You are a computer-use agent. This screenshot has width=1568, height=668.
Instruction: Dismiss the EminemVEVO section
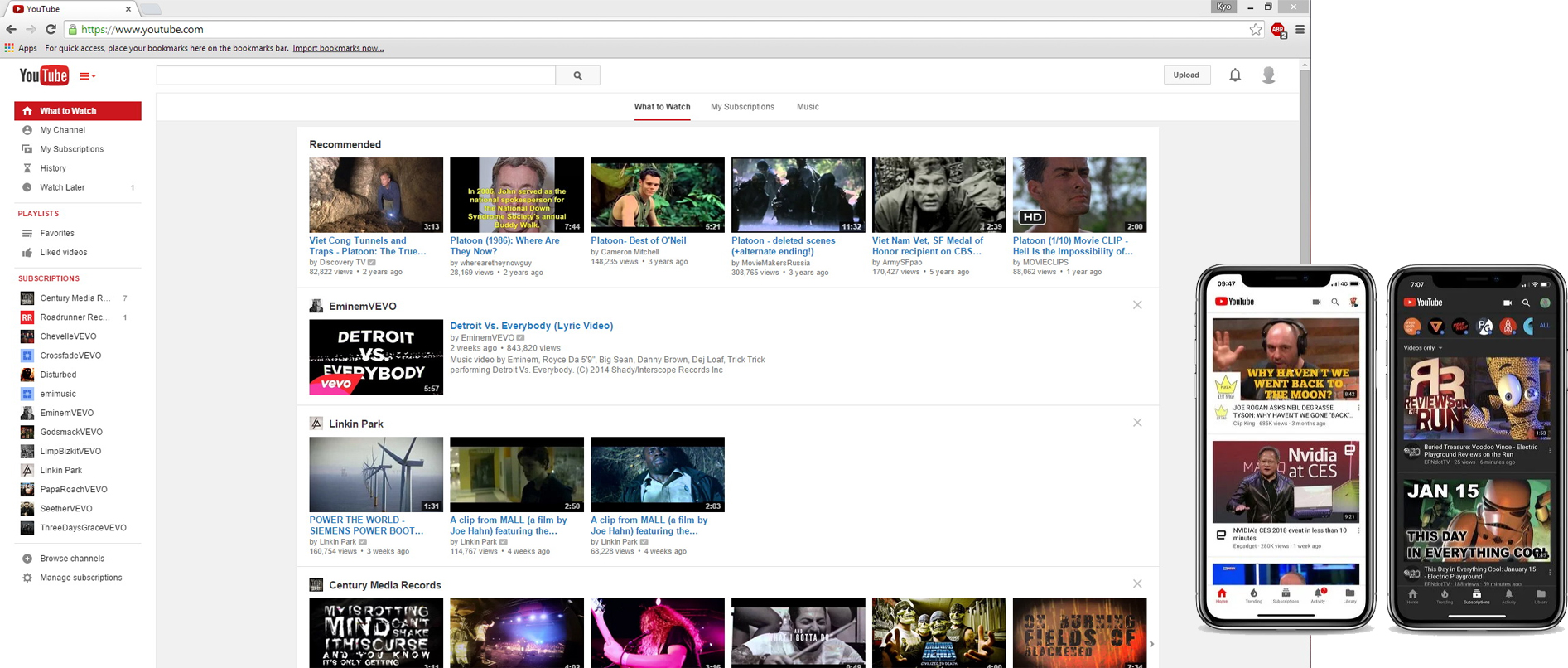[x=1137, y=305]
